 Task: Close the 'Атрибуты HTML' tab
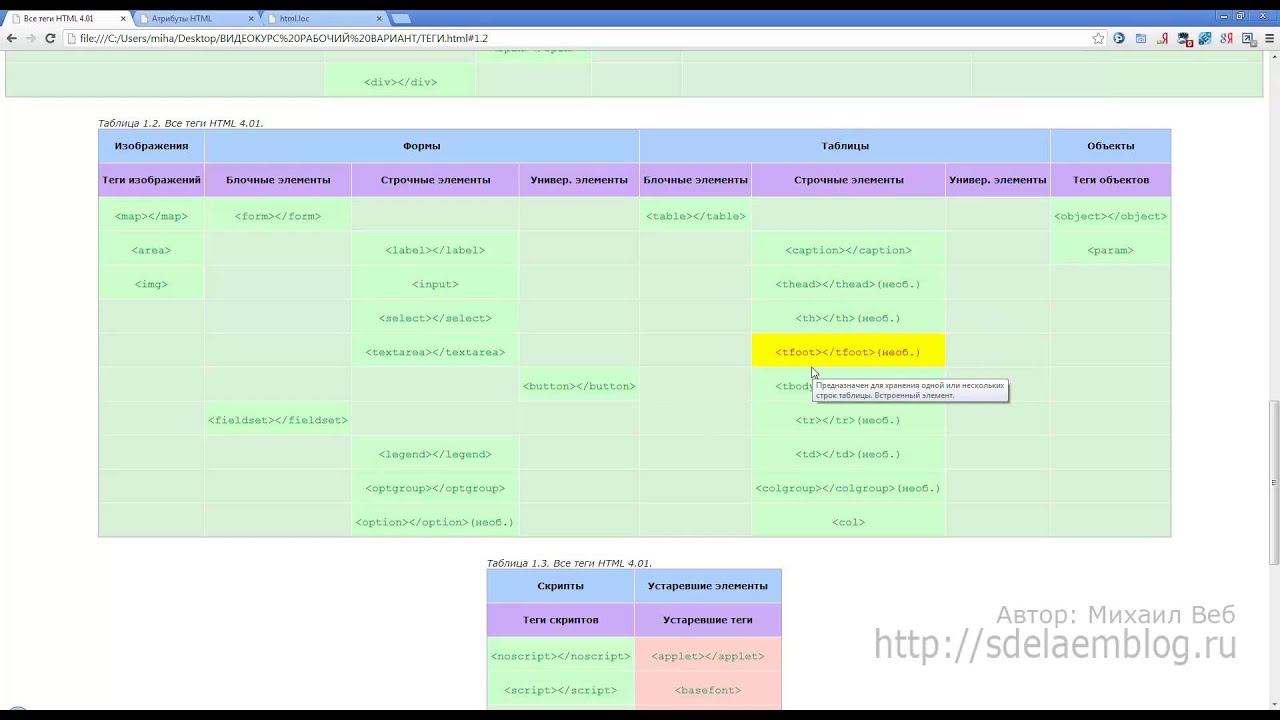coord(251,18)
